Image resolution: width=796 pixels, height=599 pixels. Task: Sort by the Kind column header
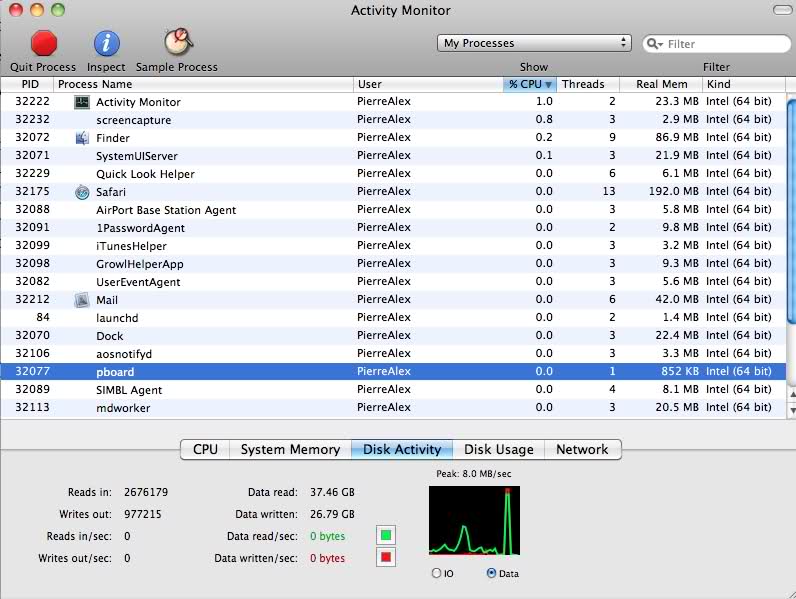(744, 84)
